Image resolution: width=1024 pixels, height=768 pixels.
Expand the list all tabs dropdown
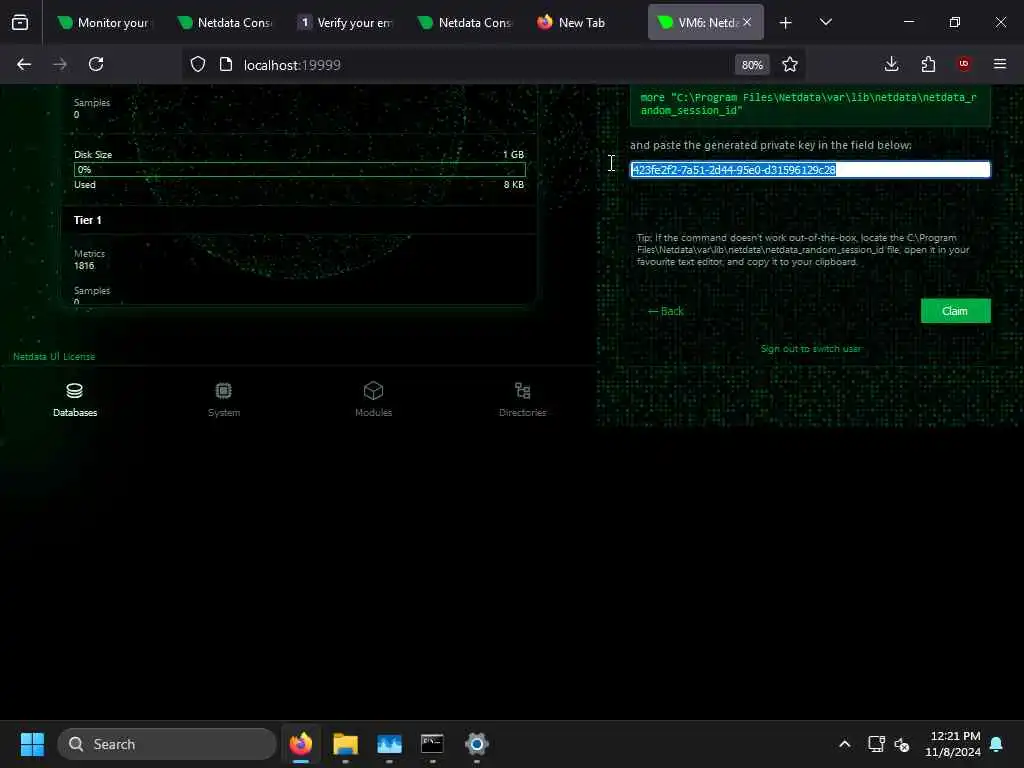[x=825, y=23]
